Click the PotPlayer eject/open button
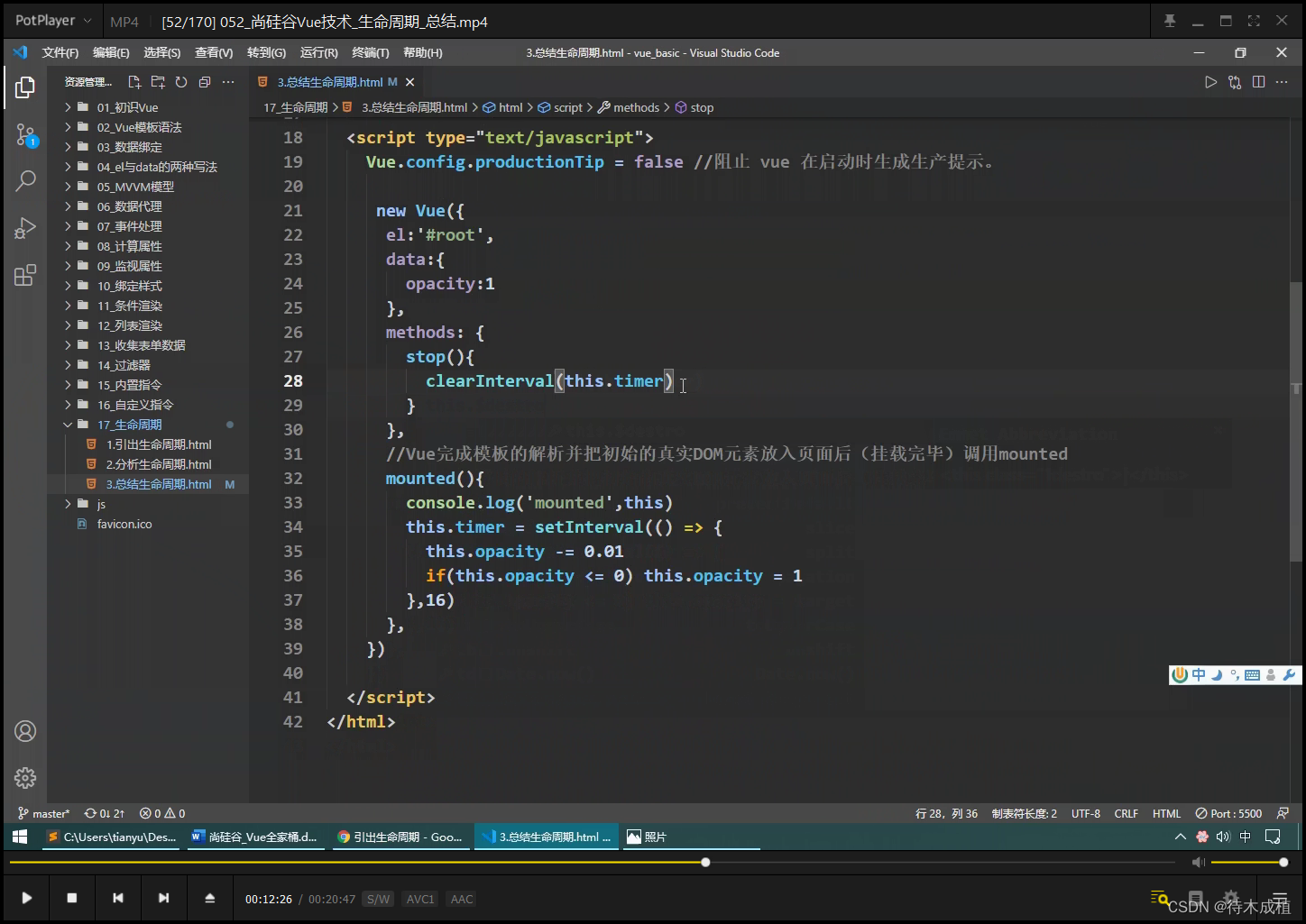Image resolution: width=1306 pixels, height=924 pixels. click(210, 898)
